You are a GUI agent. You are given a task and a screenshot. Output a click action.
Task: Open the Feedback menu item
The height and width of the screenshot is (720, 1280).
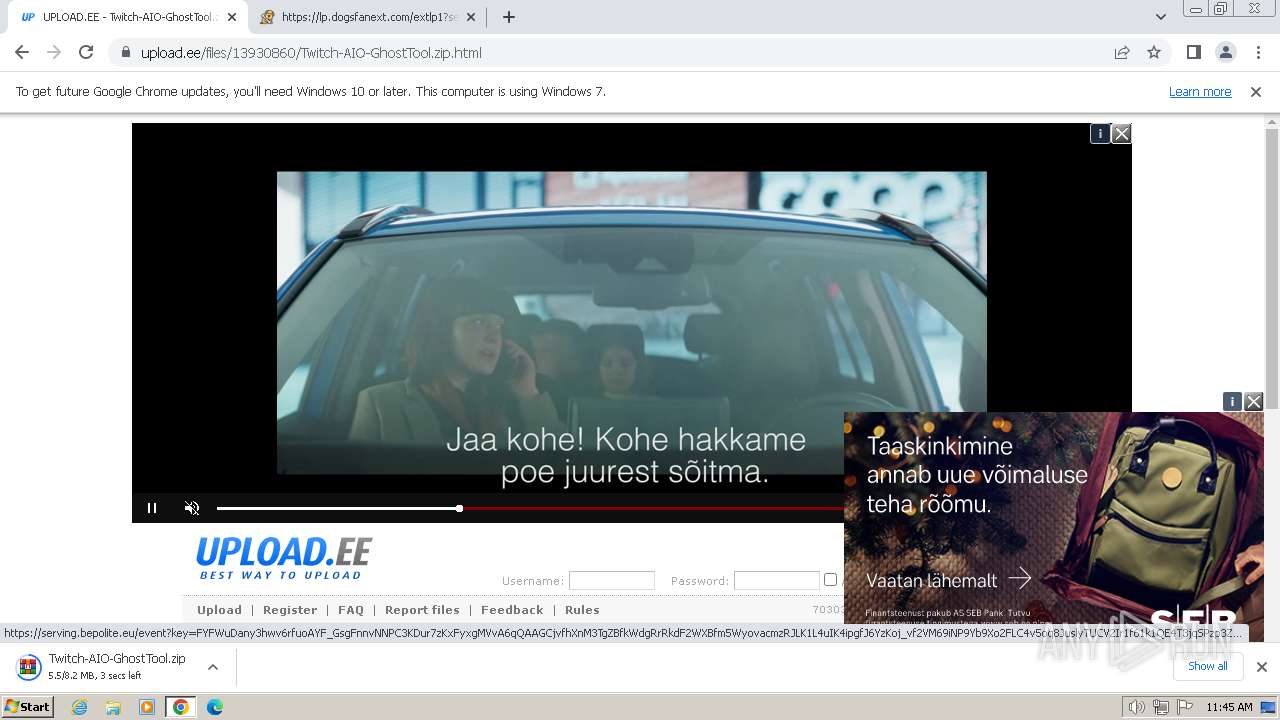(x=512, y=610)
